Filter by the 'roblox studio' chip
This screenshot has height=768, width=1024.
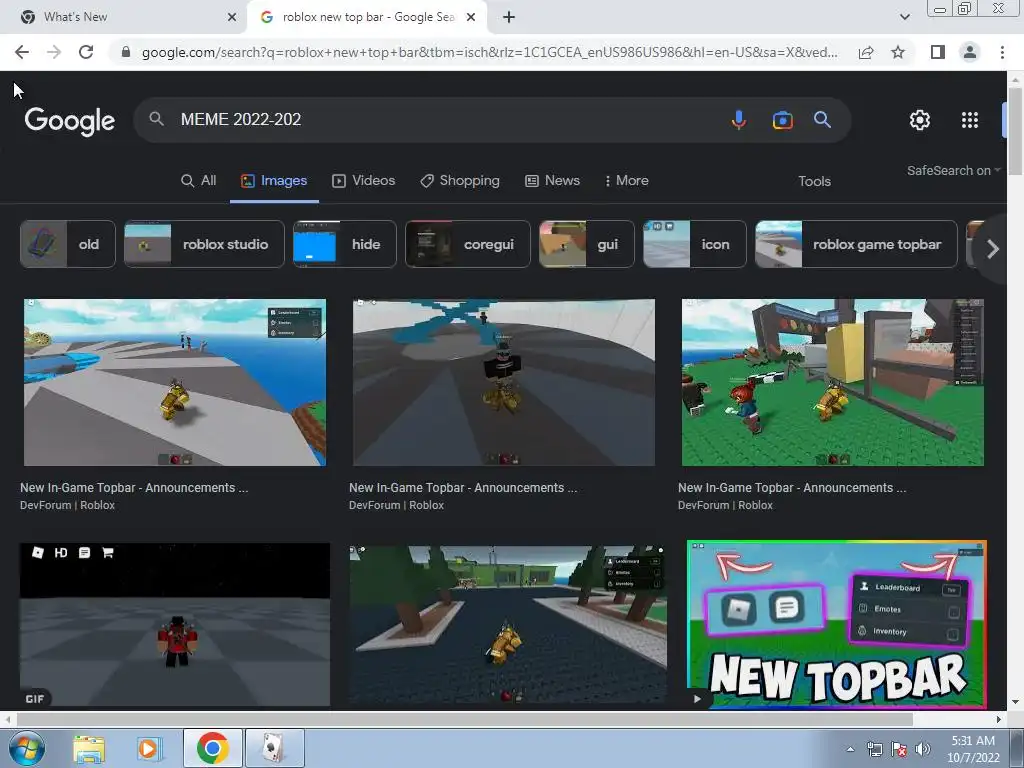[x=204, y=244]
